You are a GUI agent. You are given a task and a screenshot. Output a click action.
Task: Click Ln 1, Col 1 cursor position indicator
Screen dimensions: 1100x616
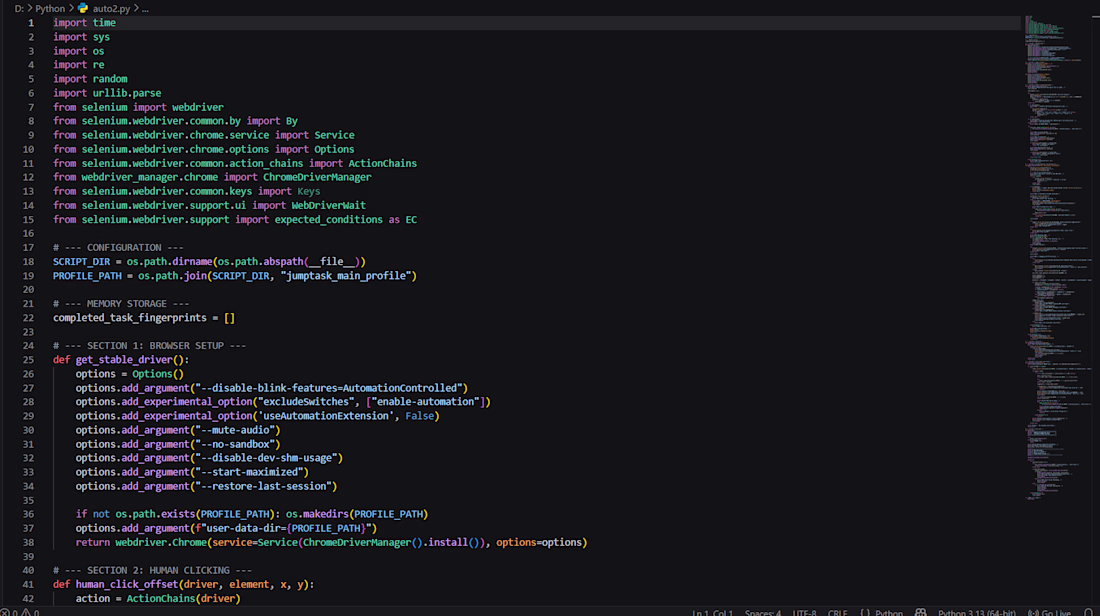click(712, 612)
